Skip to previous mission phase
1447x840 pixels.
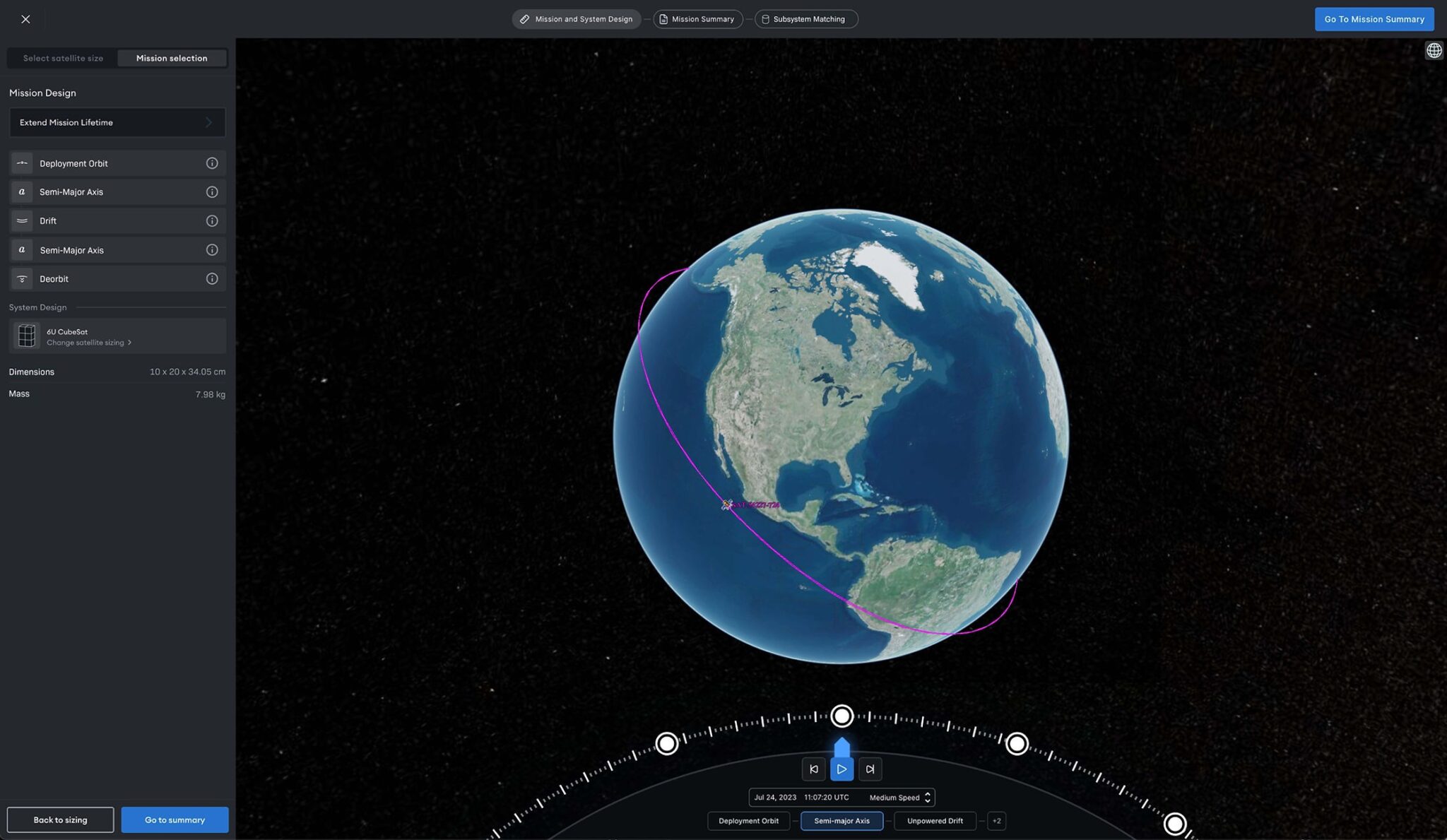pyautogui.click(x=813, y=769)
